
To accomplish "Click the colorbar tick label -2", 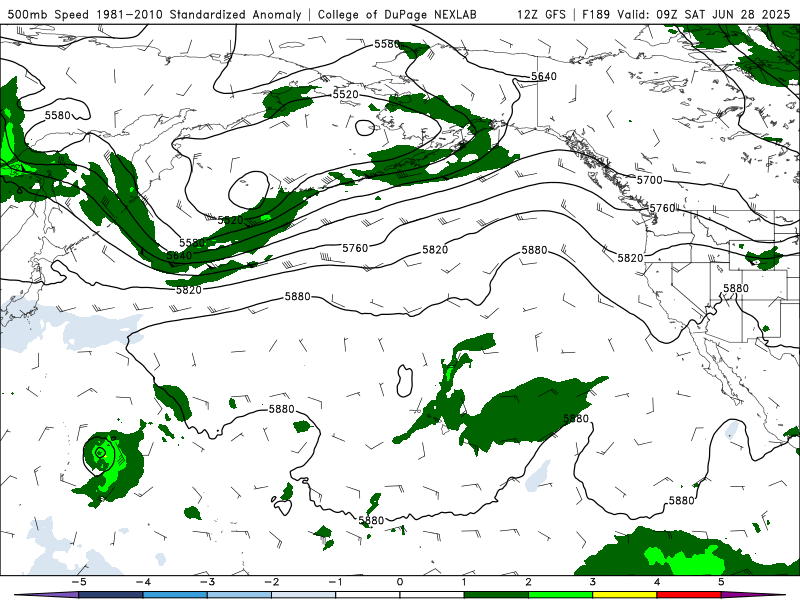I will coord(271,582).
